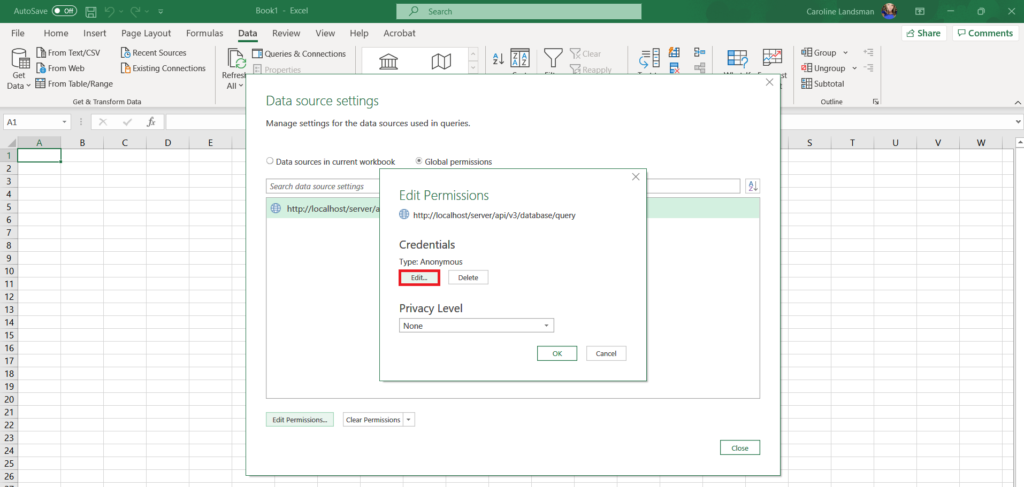Click the From Web icon
This screenshot has height=487, width=1024.
(41, 68)
